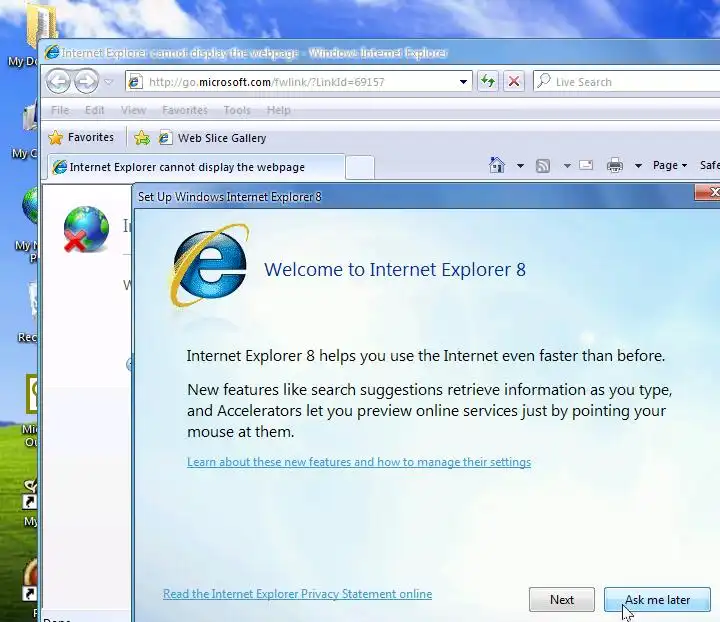This screenshot has height=622, width=720.
Task: Open the Help menu
Action: 278,110
